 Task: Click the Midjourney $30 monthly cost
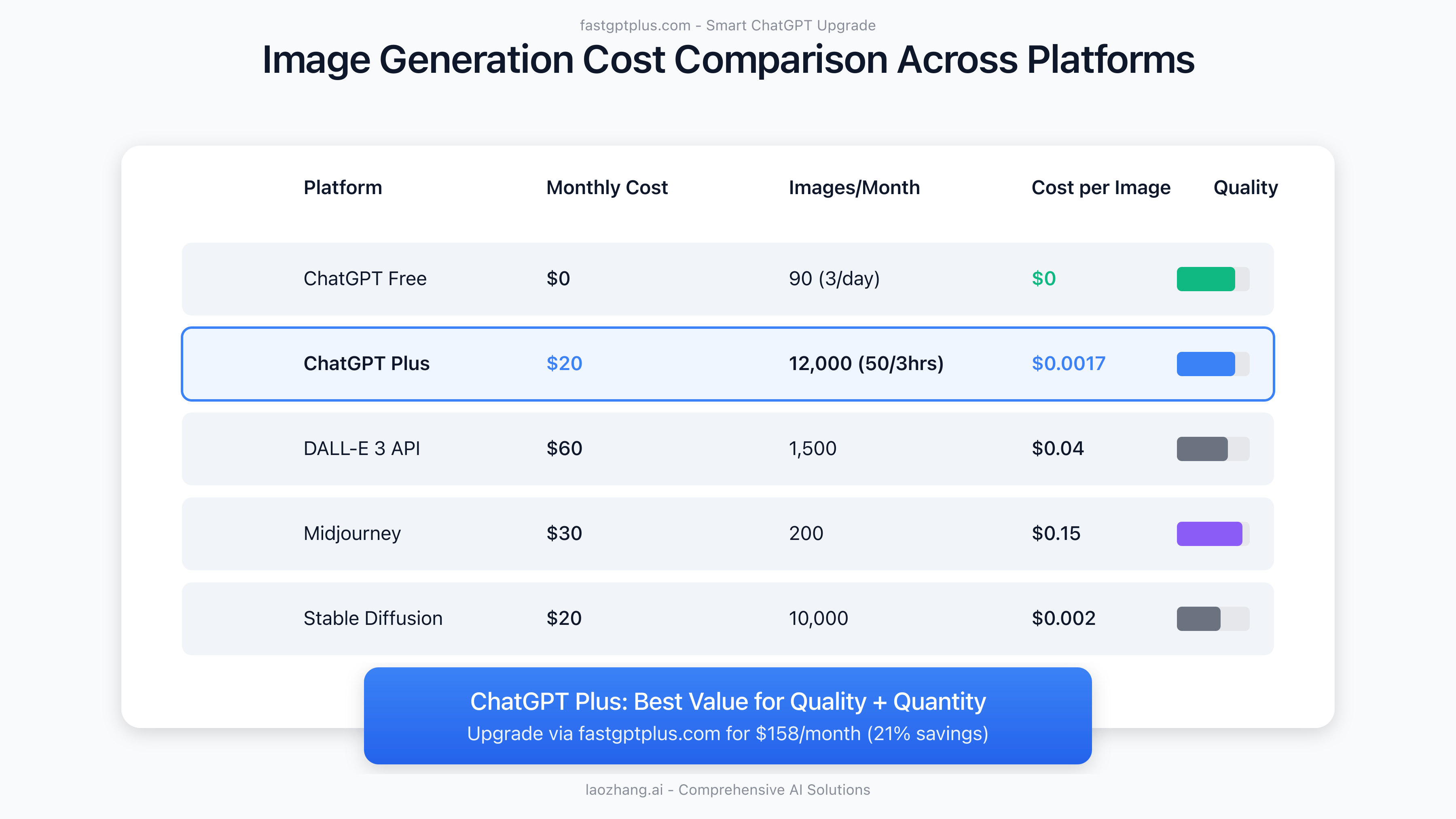click(564, 533)
